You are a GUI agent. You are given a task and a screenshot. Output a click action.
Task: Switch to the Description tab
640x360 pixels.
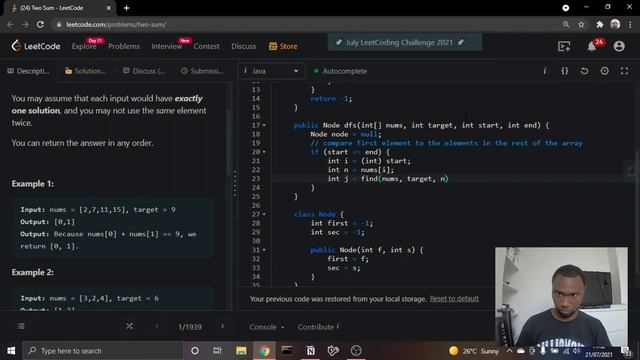29,71
